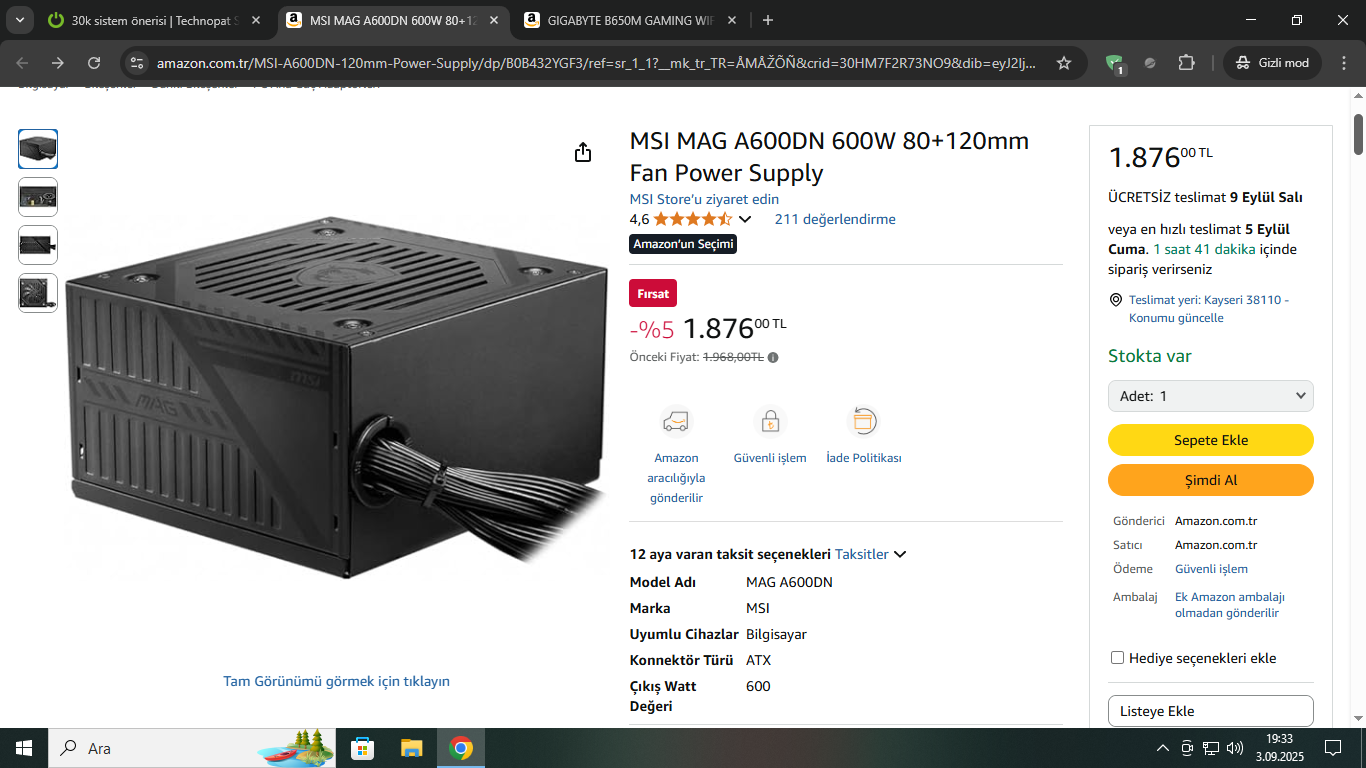Open the Adet quantity dropdown

coord(1211,396)
